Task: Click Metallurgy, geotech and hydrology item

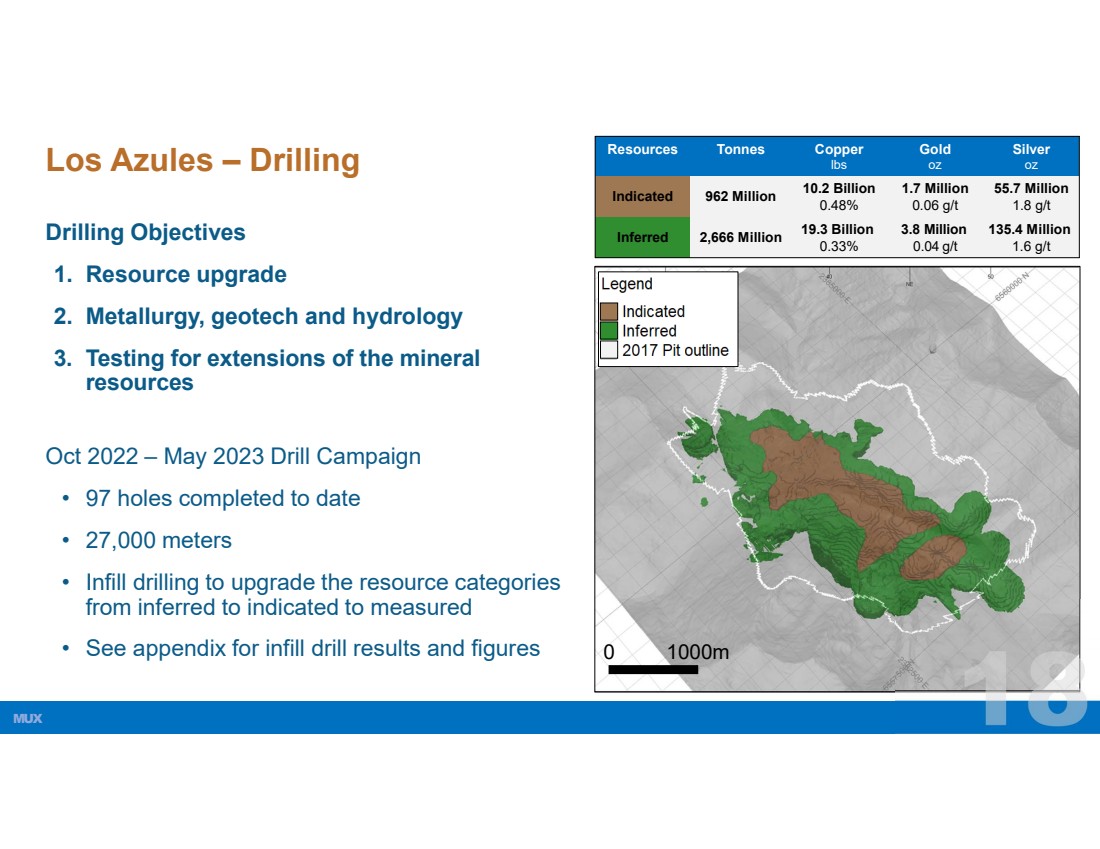Action: click(x=274, y=316)
